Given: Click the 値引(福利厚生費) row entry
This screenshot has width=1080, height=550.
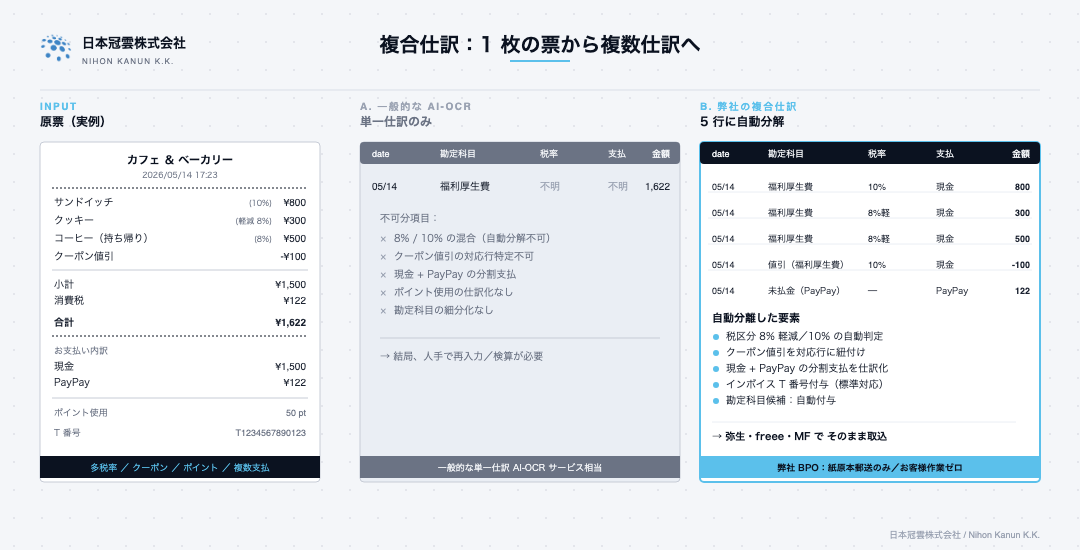Looking at the screenshot, I should coord(806,264).
